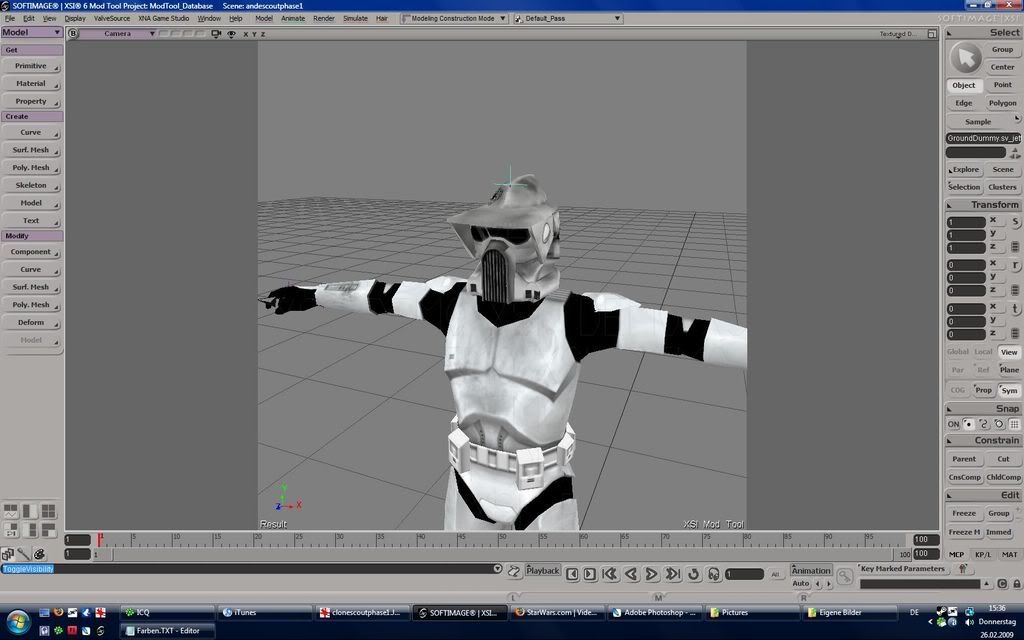
Task: Open Modeling Construction Mode dropdown
Action: (454, 18)
